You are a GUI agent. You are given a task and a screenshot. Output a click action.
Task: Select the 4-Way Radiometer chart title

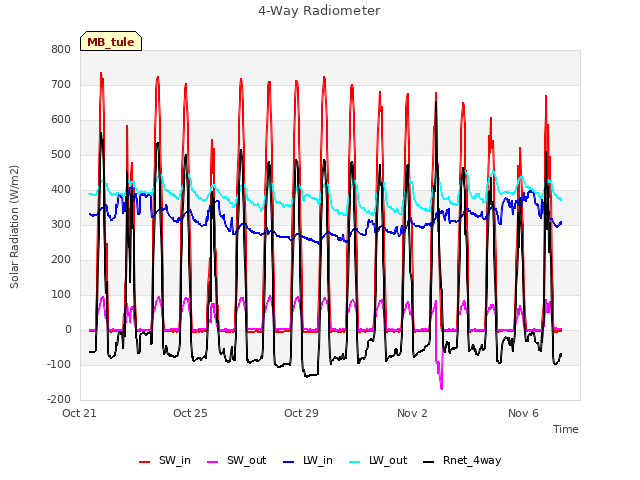pos(319,11)
